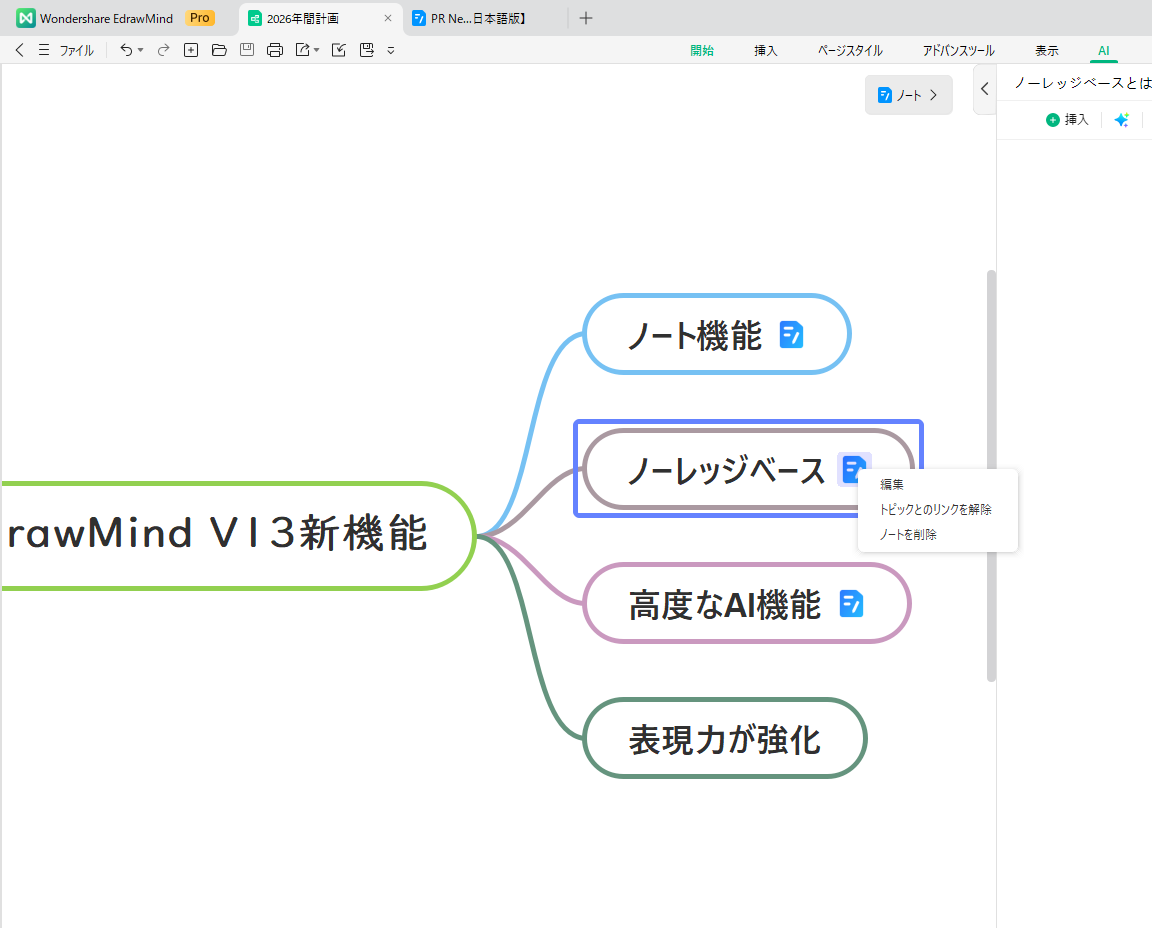Click the ノート button above the canvas
1152x928 pixels.
tap(908, 94)
